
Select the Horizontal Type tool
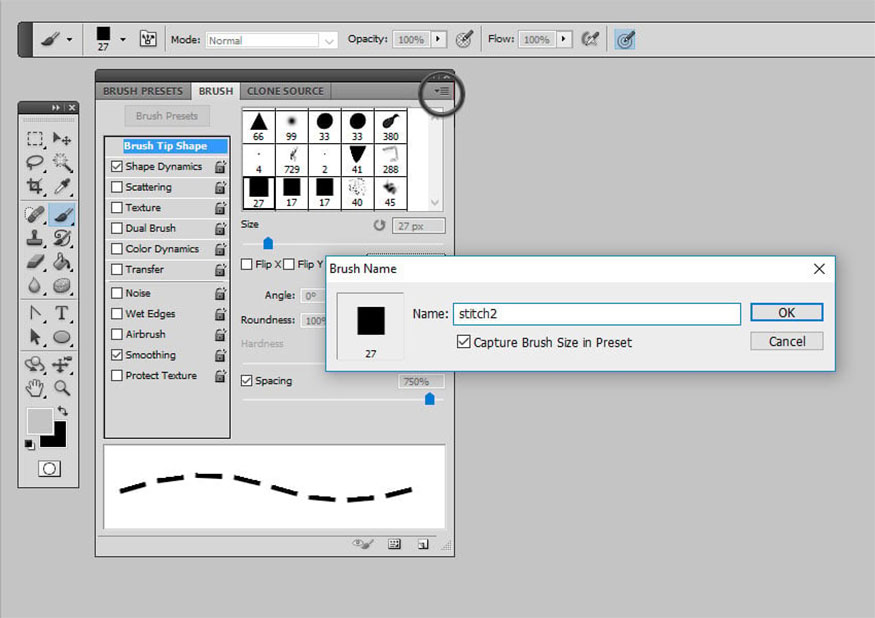tap(62, 312)
